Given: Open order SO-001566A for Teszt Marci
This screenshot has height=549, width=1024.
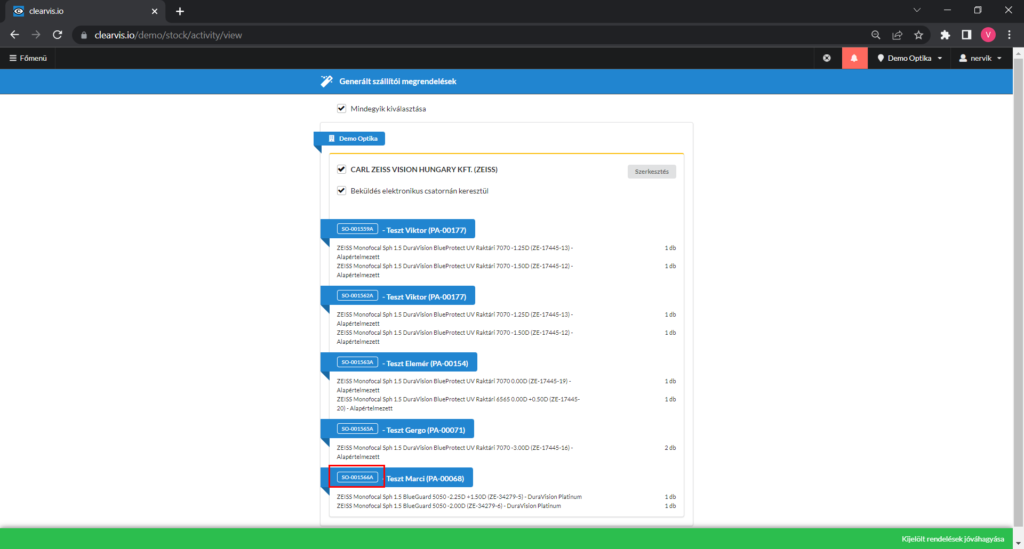Looking at the screenshot, I should coord(356,478).
